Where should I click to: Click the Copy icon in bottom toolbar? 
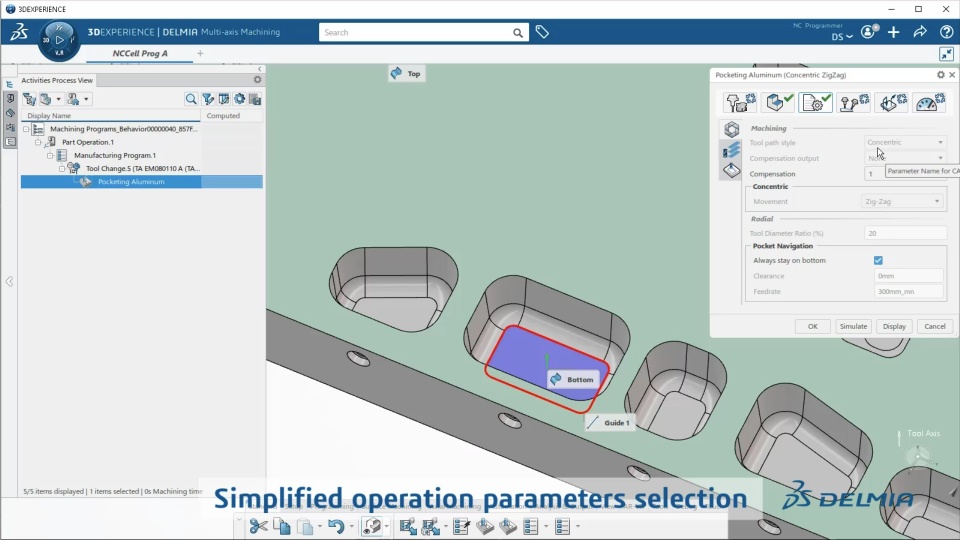(282, 526)
